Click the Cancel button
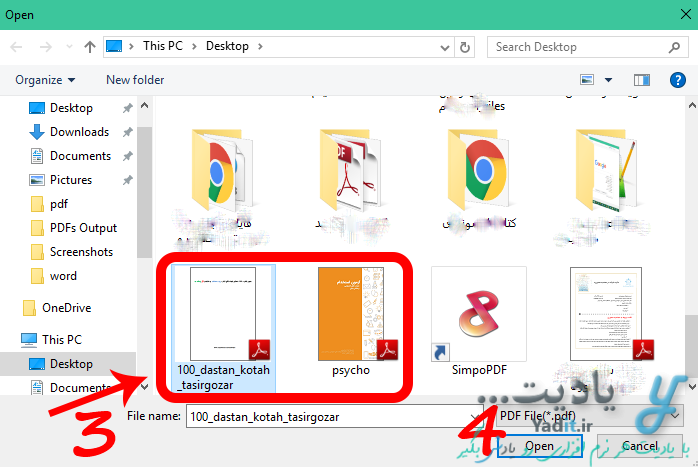This screenshot has height=467, width=698. click(x=640, y=446)
